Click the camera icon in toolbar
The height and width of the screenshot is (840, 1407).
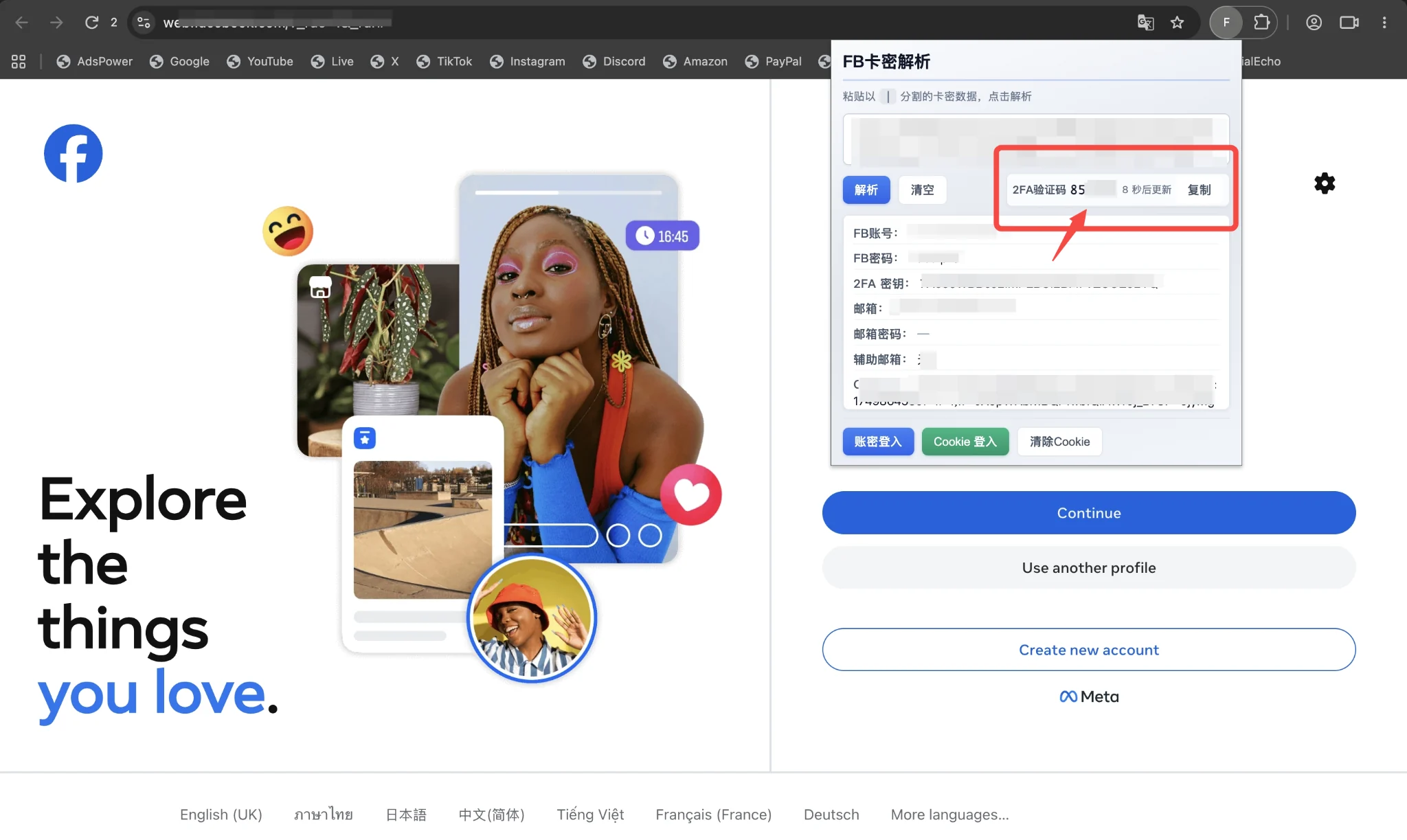(x=1349, y=23)
